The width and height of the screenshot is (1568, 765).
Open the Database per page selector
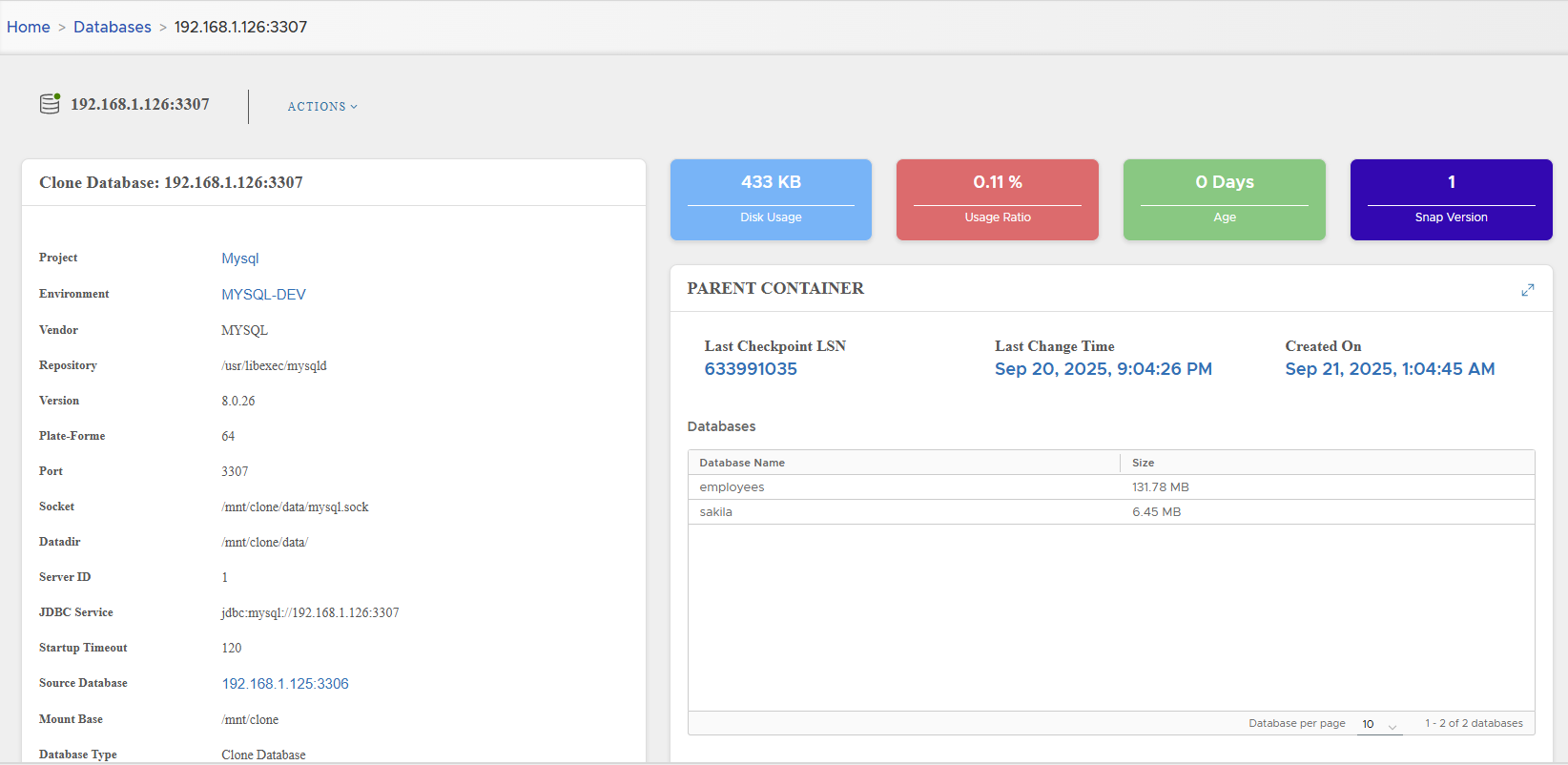click(1379, 724)
